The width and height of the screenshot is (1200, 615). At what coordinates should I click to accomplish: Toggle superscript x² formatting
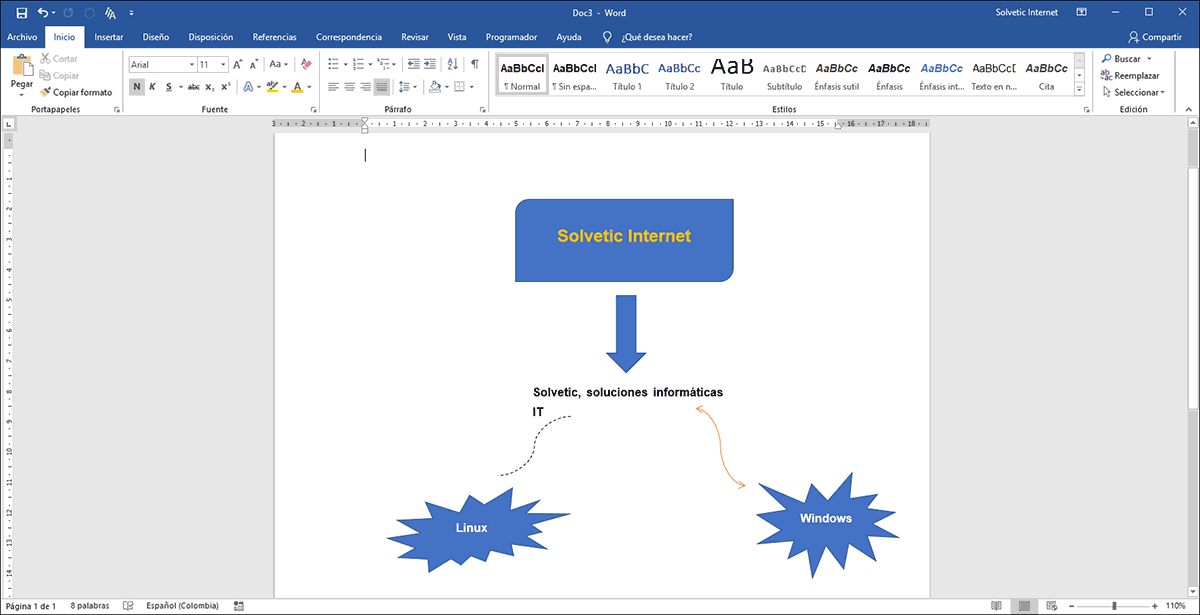coord(225,87)
